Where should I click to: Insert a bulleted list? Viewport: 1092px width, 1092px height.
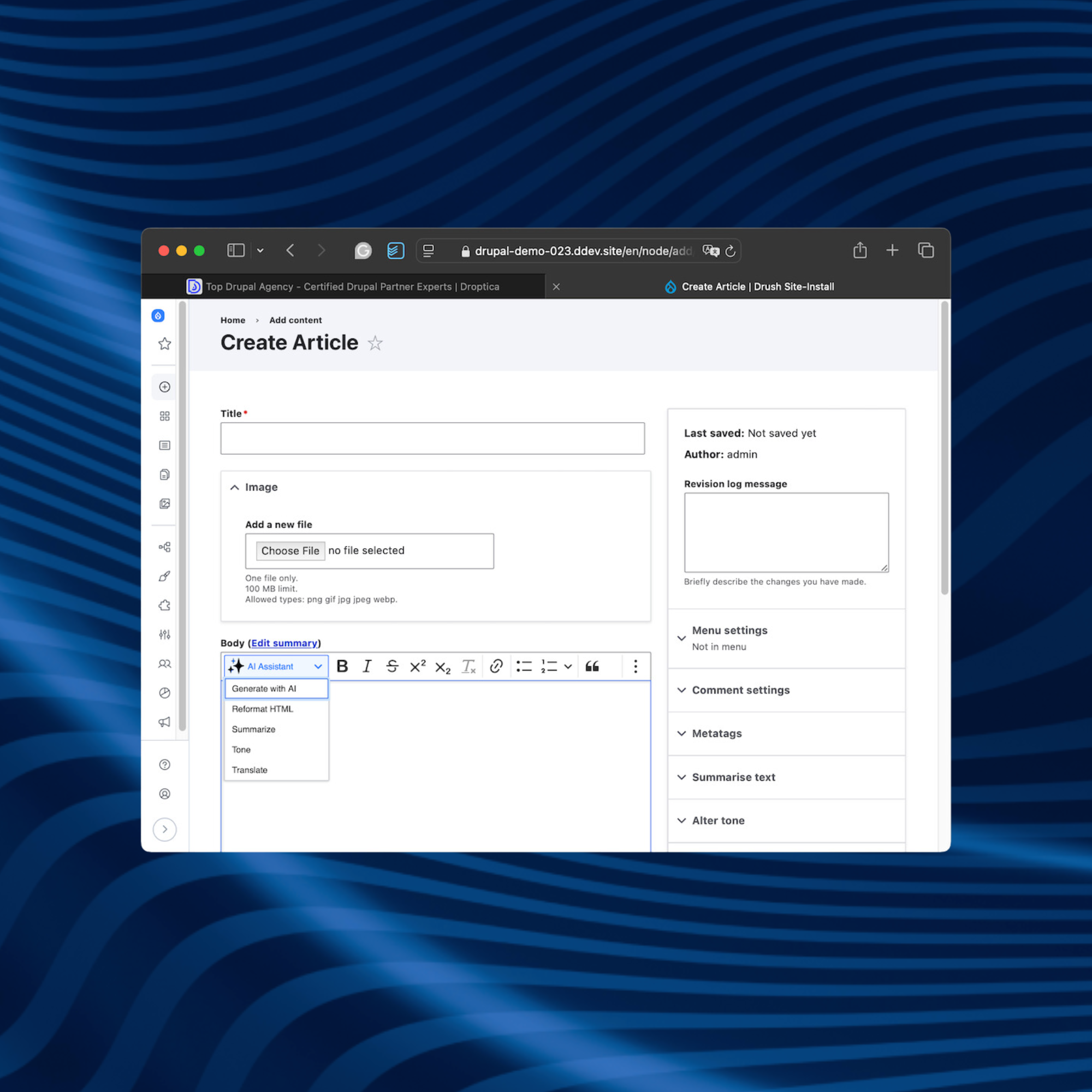524,666
